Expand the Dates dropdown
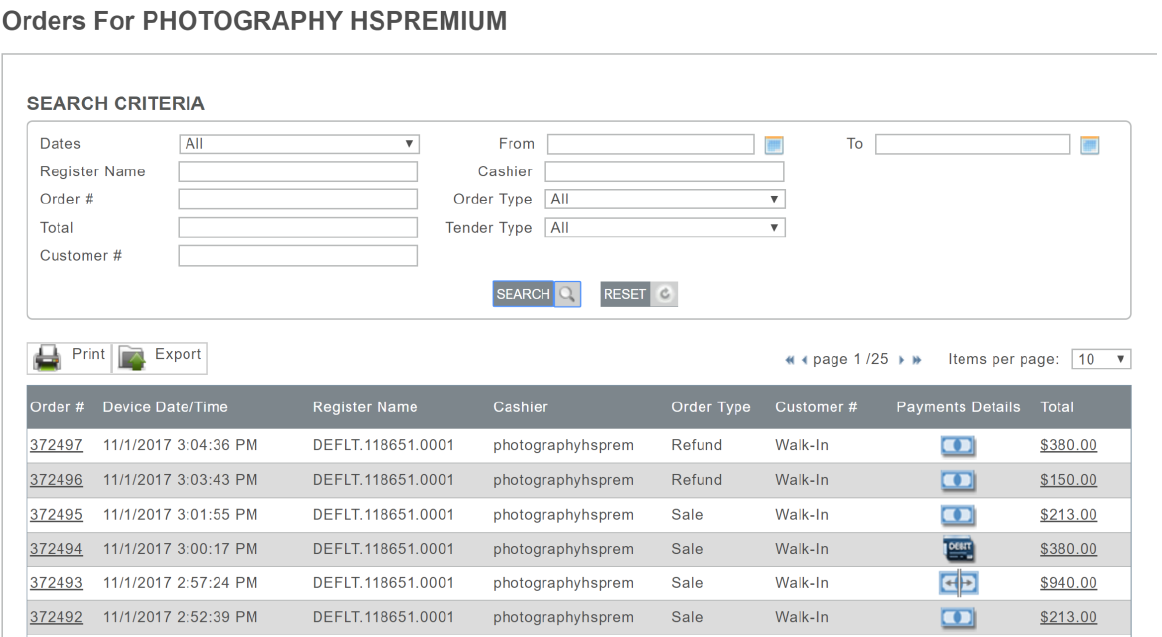This screenshot has height=637, width=1162. [x=299, y=144]
